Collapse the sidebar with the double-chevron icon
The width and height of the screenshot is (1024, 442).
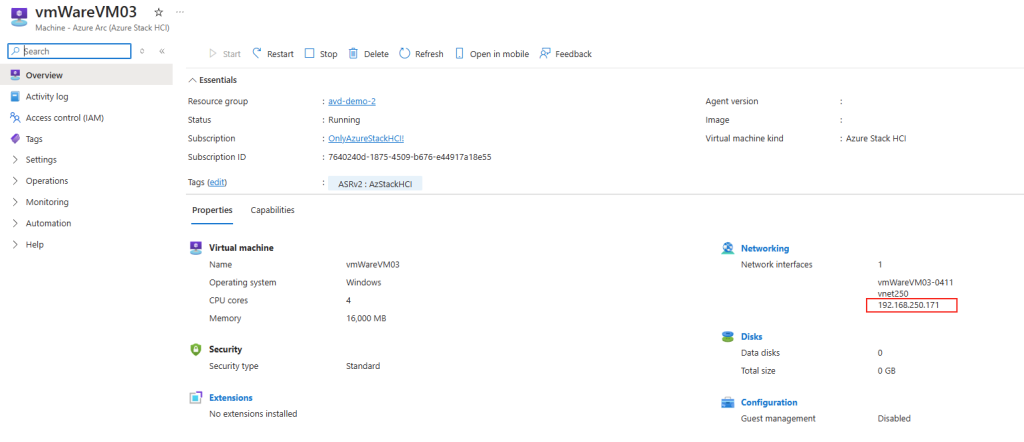pyautogui.click(x=162, y=51)
